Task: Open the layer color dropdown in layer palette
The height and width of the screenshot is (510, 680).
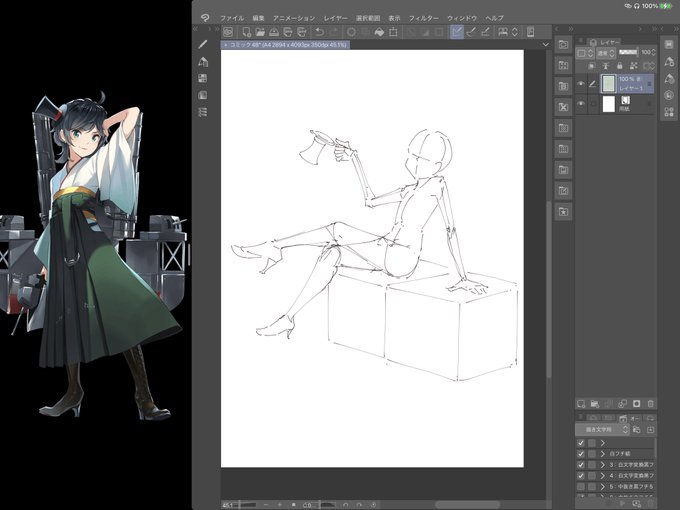Action: [x=584, y=53]
